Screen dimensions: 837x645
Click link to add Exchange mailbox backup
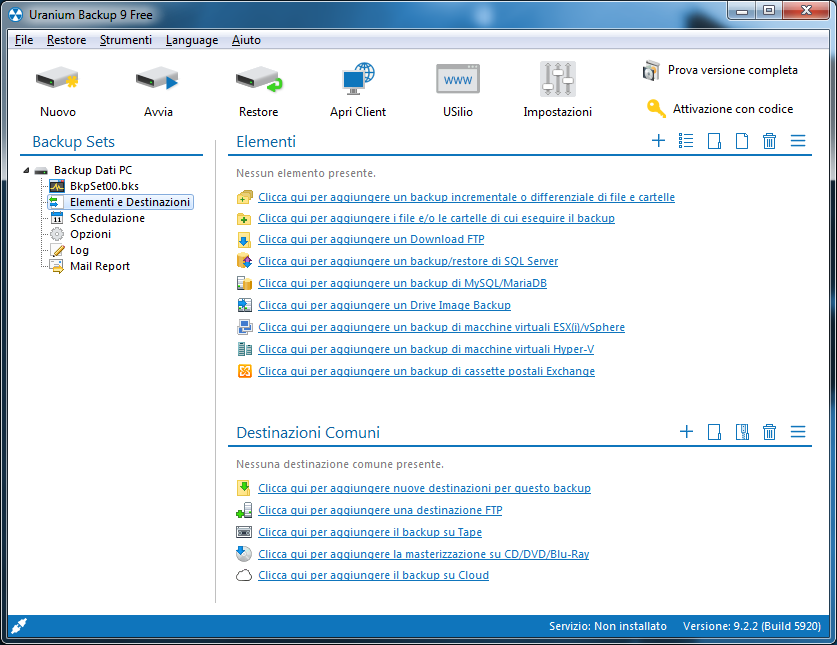[427, 371]
